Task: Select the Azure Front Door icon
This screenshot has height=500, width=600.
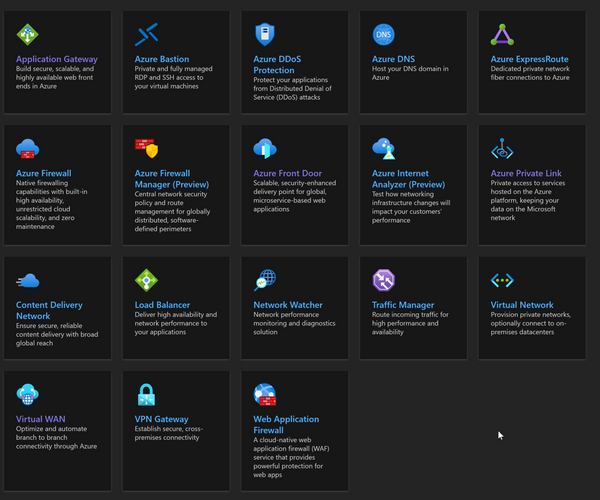Action: (x=265, y=149)
